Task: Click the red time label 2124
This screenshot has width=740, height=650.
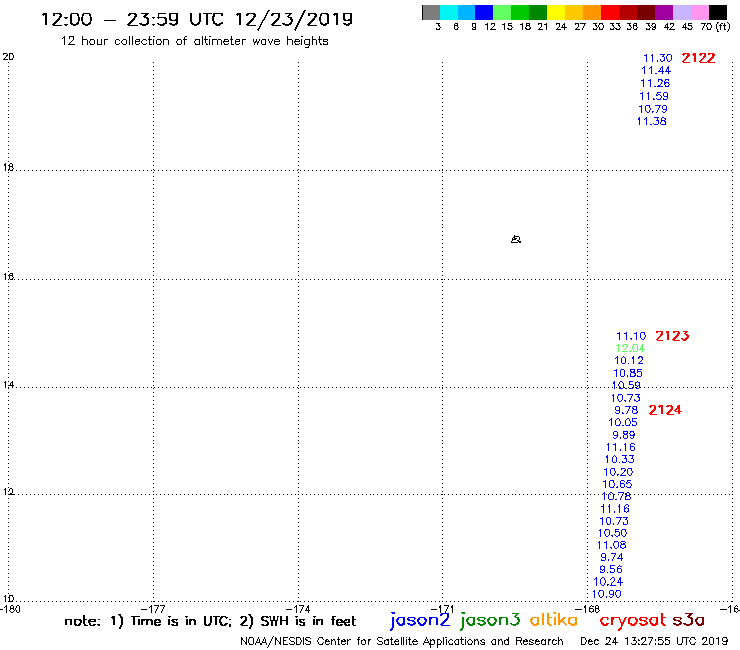Action: [665, 410]
